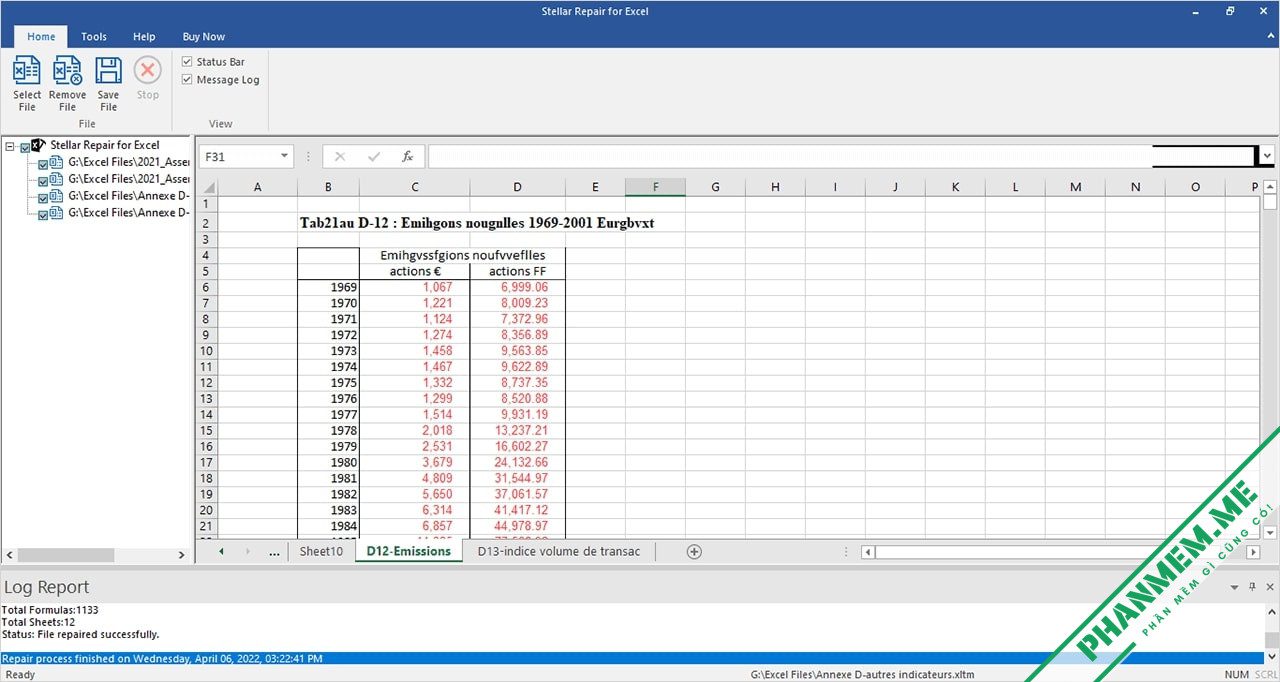Select column D header
Image resolution: width=1280 pixels, height=682 pixels.
coord(517,187)
